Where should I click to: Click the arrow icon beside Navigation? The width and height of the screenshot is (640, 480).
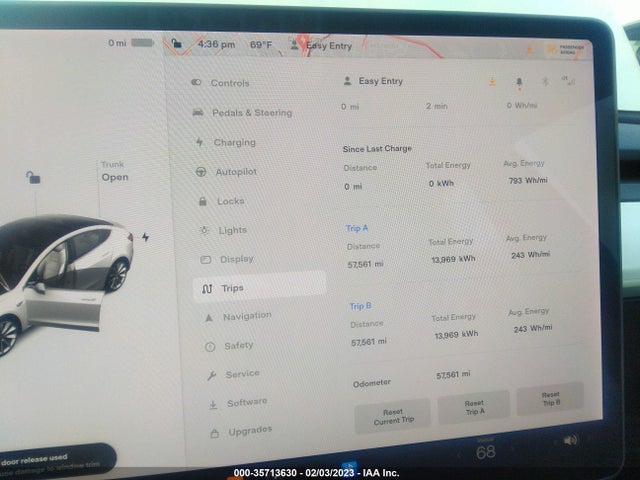[x=209, y=318]
